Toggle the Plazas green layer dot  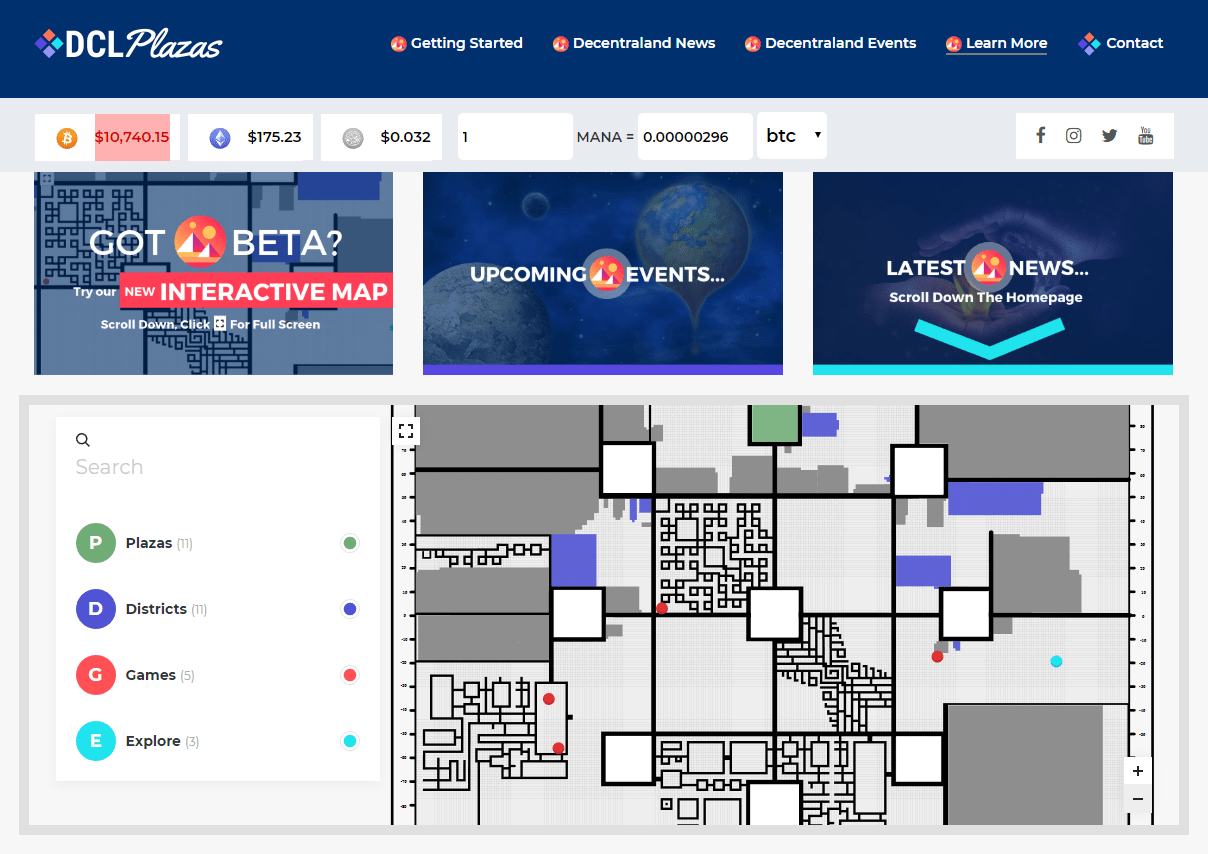point(350,543)
